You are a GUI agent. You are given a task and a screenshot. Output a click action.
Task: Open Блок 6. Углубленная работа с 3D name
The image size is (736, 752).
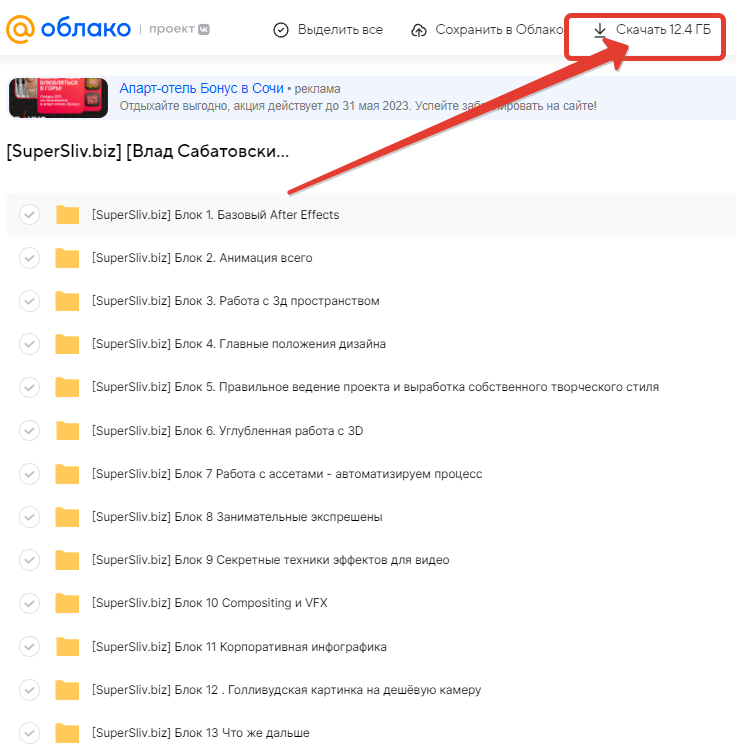[228, 430]
